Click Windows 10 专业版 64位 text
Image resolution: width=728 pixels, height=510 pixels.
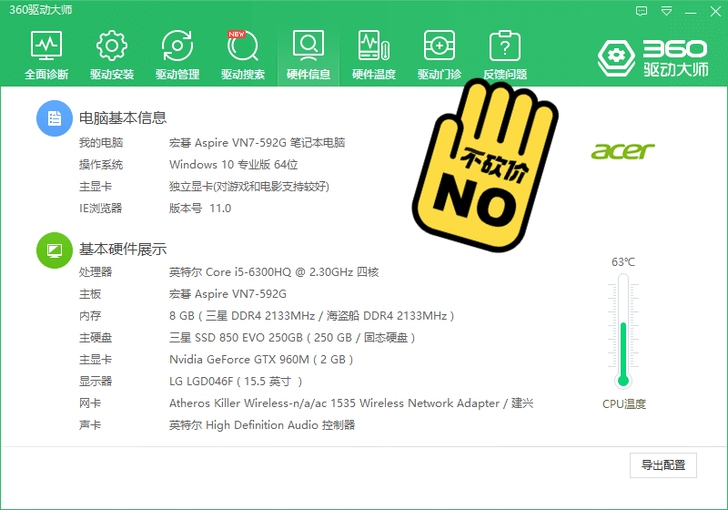(x=233, y=164)
